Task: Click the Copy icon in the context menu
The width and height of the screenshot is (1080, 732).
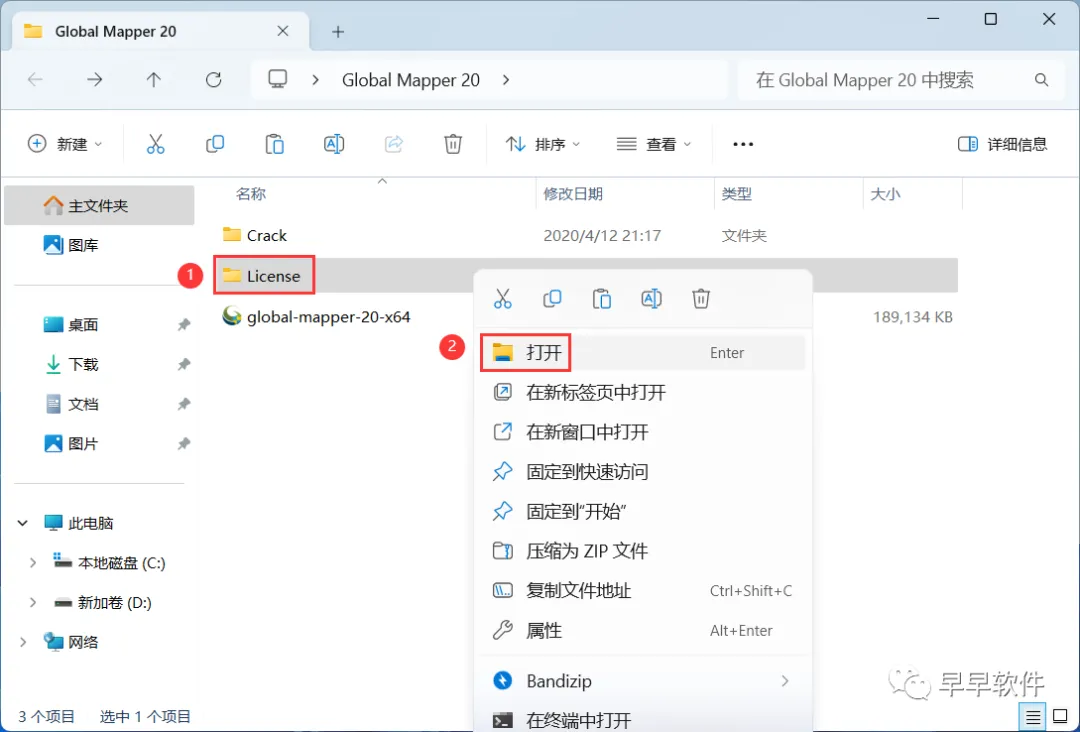Action: coord(552,299)
